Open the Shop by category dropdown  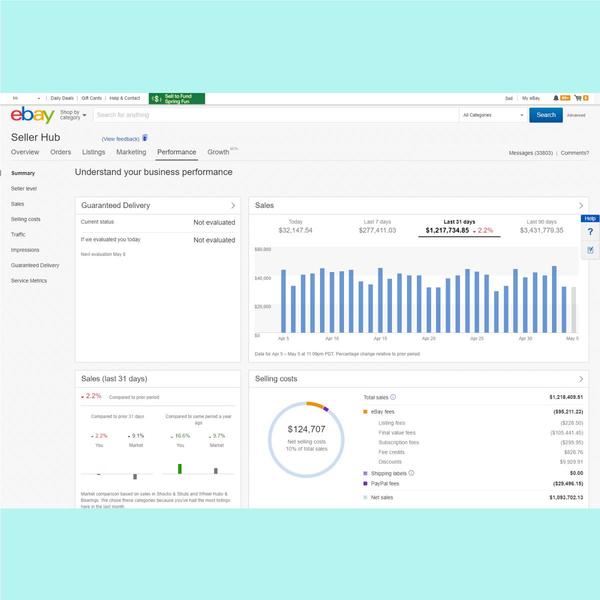point(73,115)
